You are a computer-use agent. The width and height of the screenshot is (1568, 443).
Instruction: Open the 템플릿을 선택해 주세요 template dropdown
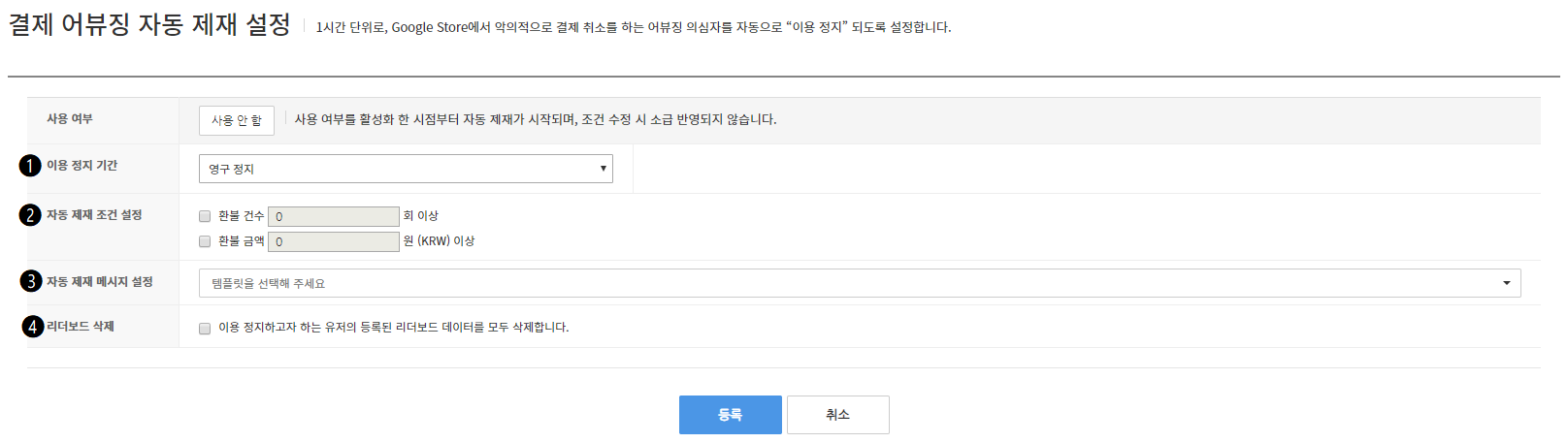point(860,283)
